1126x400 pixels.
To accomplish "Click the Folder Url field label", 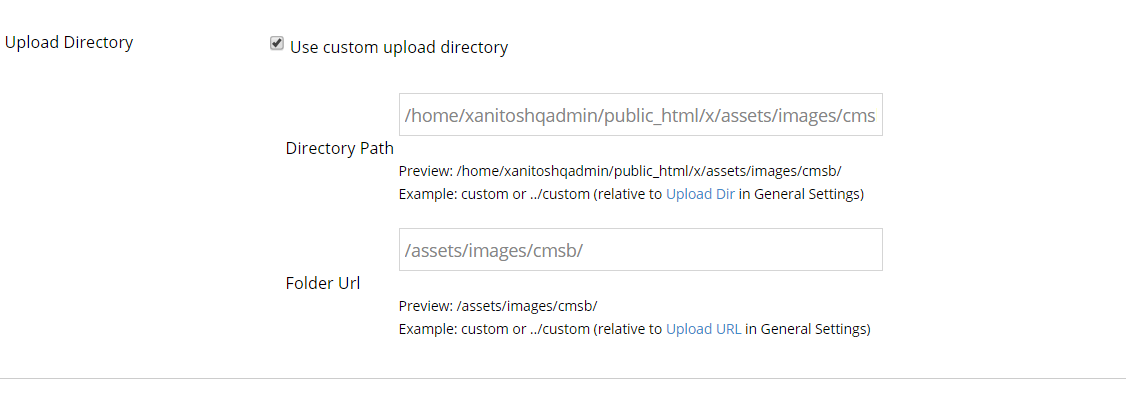I will pyautogui.click(x=323, y=283).
